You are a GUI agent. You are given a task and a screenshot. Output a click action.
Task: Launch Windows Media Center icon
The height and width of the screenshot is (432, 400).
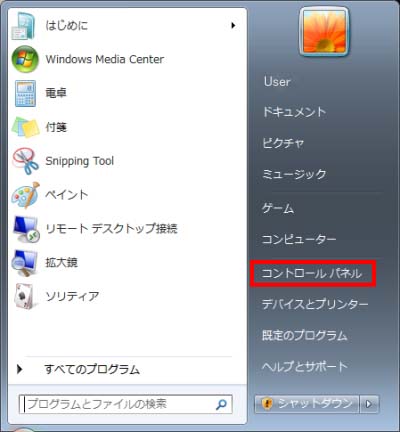pyautogui.click(x=25, y=59)
